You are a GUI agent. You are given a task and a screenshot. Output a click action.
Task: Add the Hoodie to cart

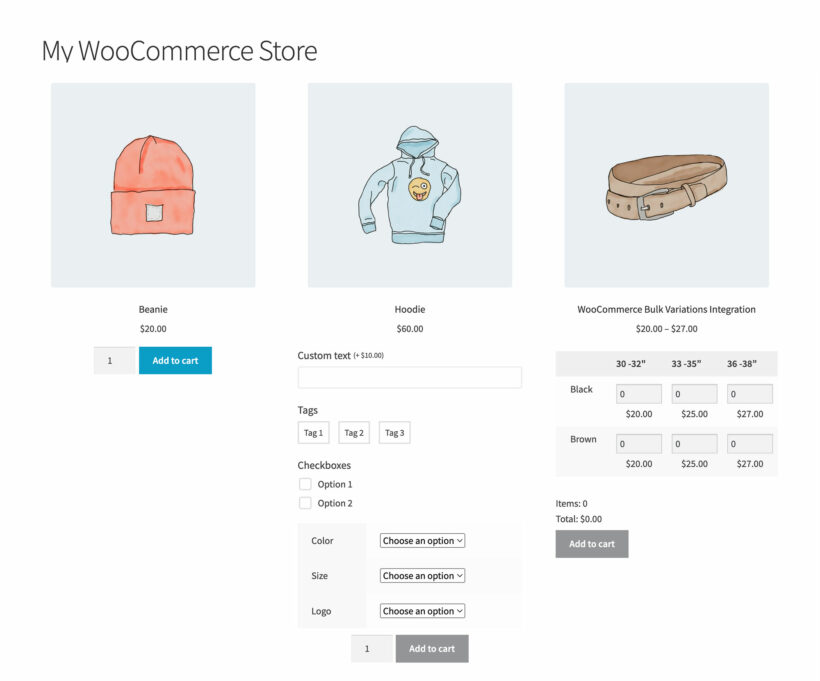(431, 648)
